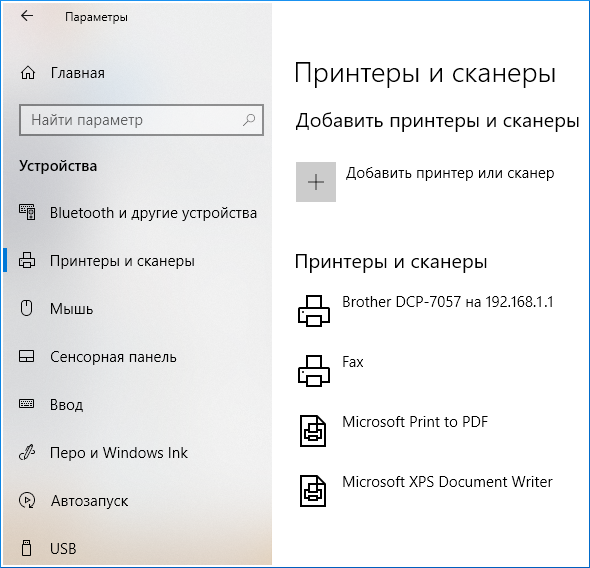Click the plus button to add a printer
The image size is (590, 568).
pyautogui.click(x=316, y=182)
